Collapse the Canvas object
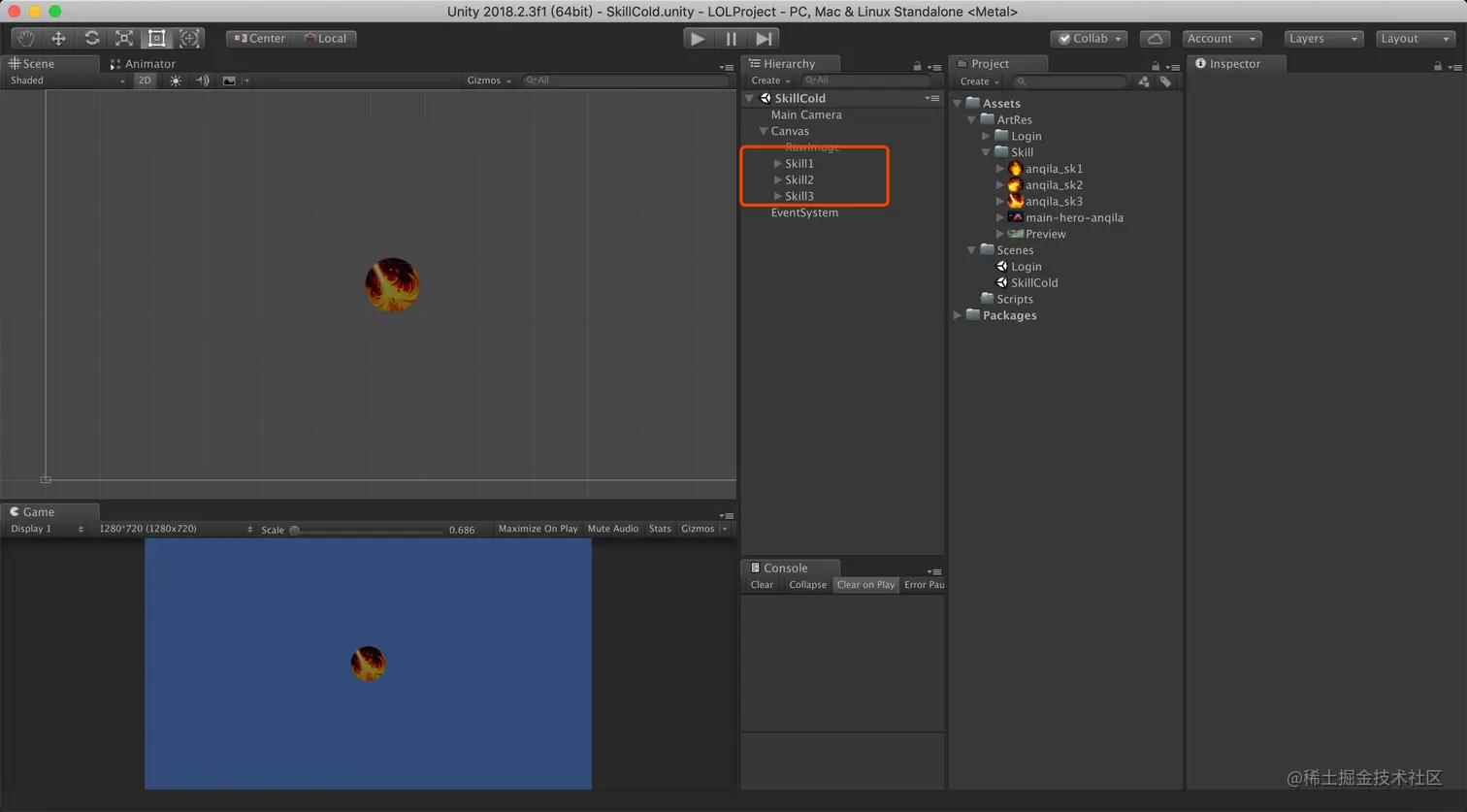 pyautogui.click(x=764, y=131)
